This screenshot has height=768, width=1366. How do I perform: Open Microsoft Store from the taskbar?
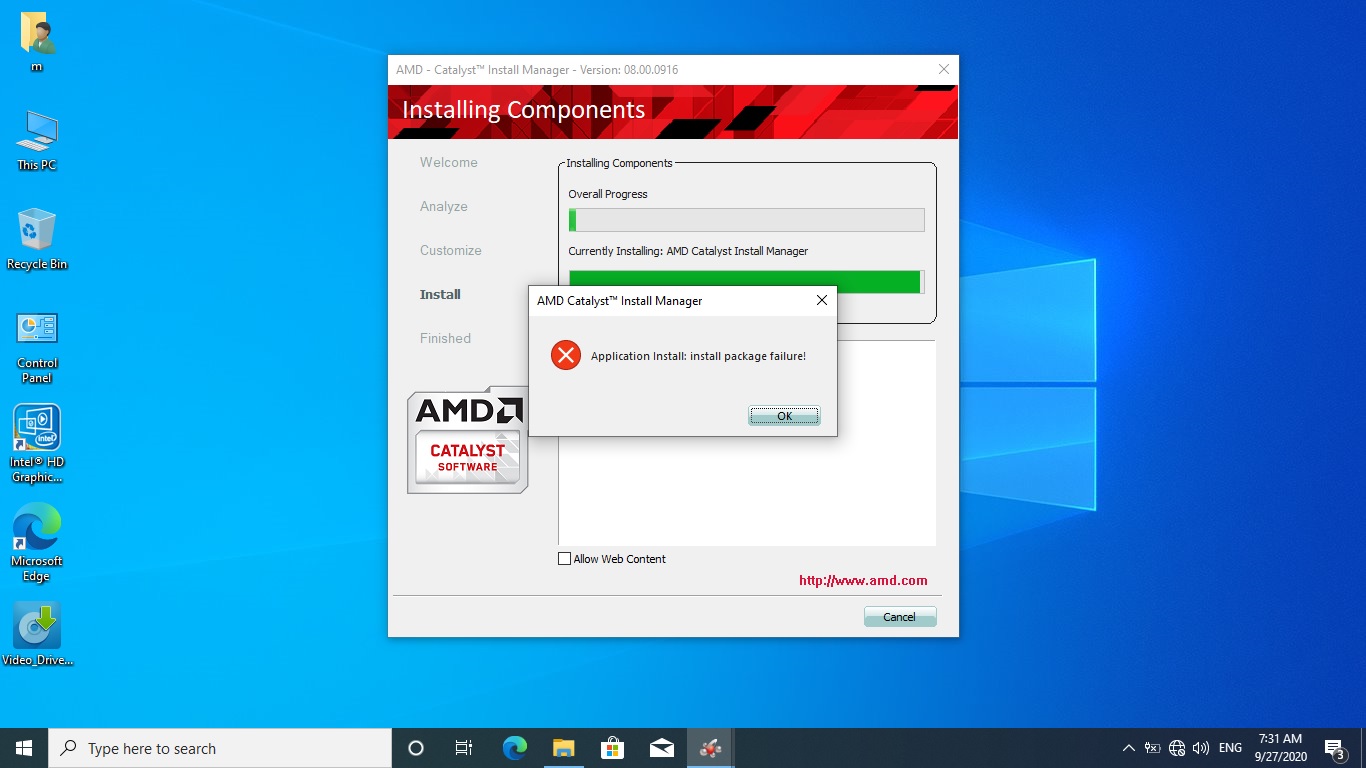(x=612, y=748)
